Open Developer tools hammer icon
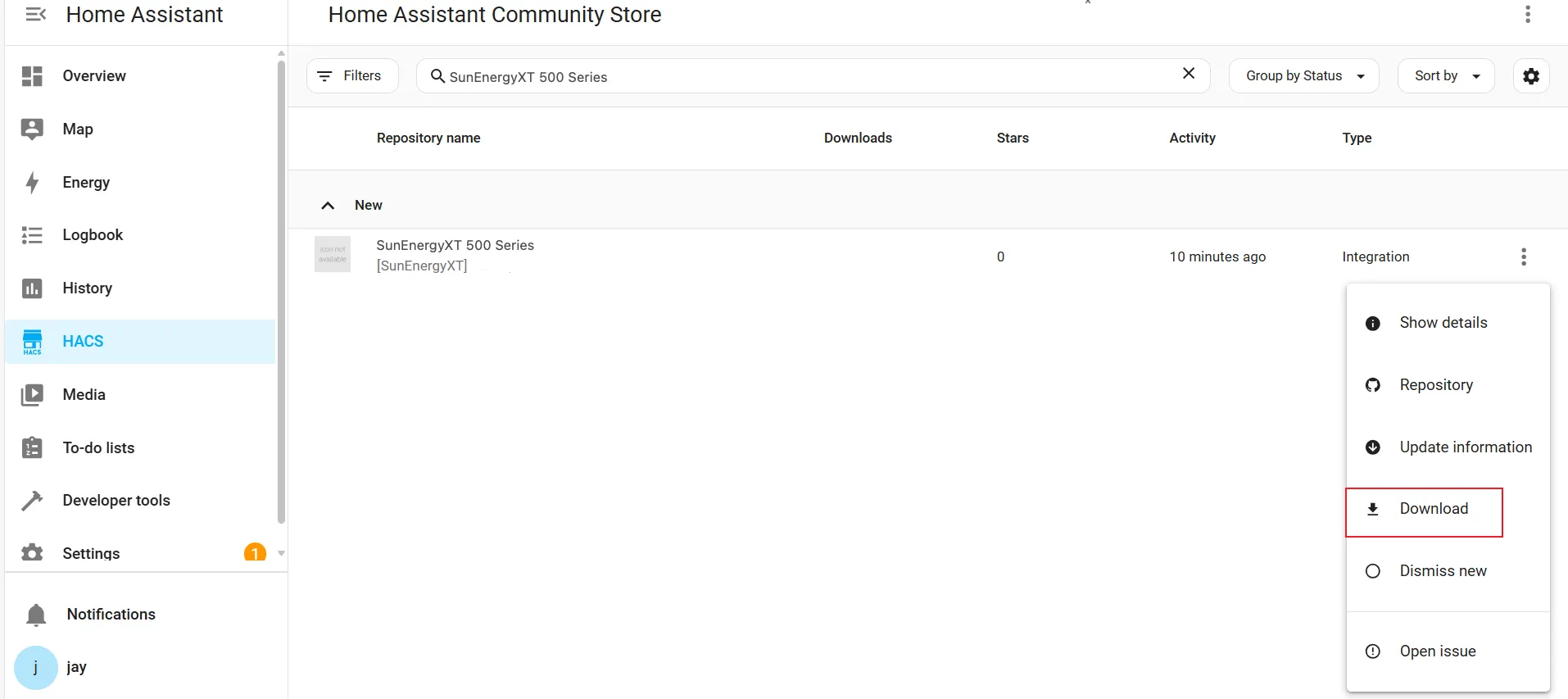 [32, 501]
